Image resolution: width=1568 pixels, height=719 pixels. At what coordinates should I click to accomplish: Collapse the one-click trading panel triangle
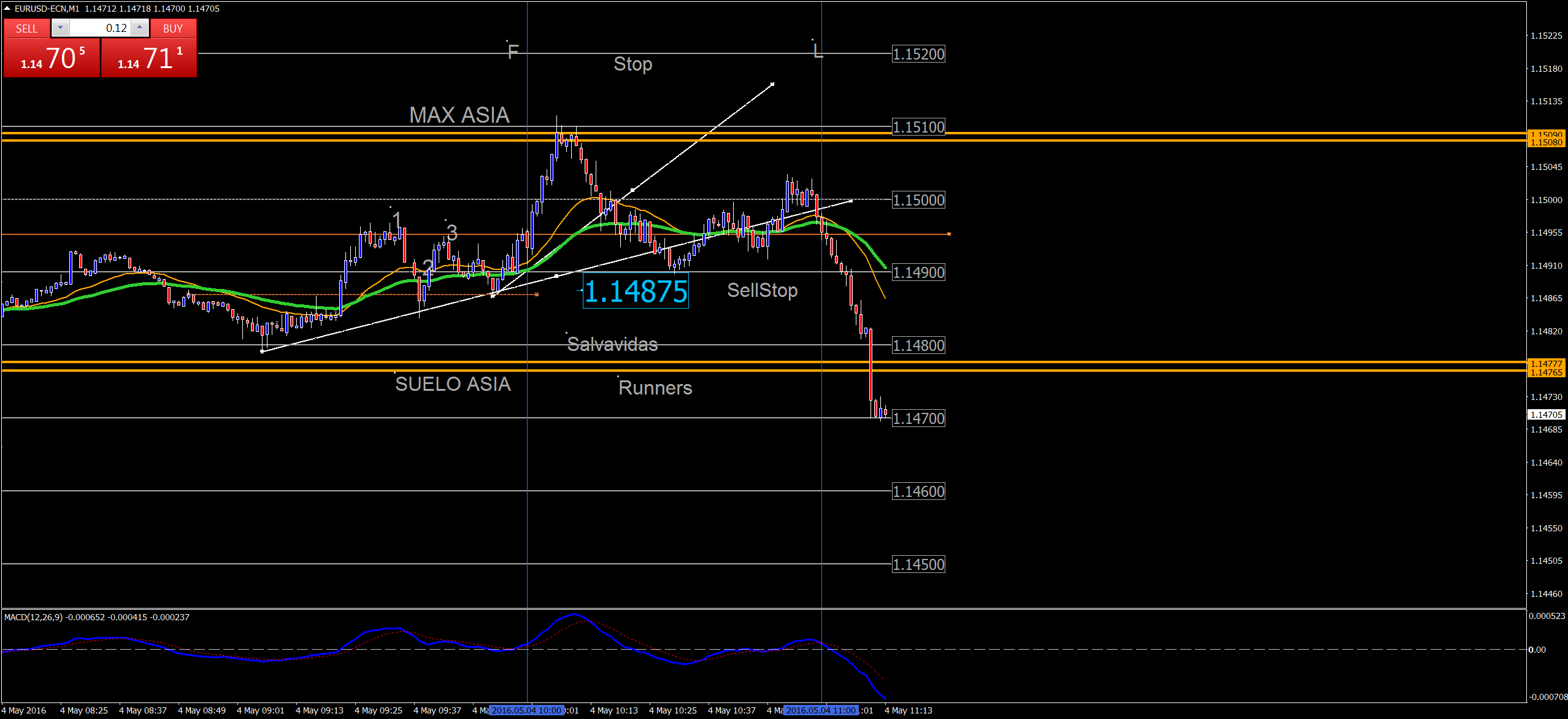tap(7, 9)
